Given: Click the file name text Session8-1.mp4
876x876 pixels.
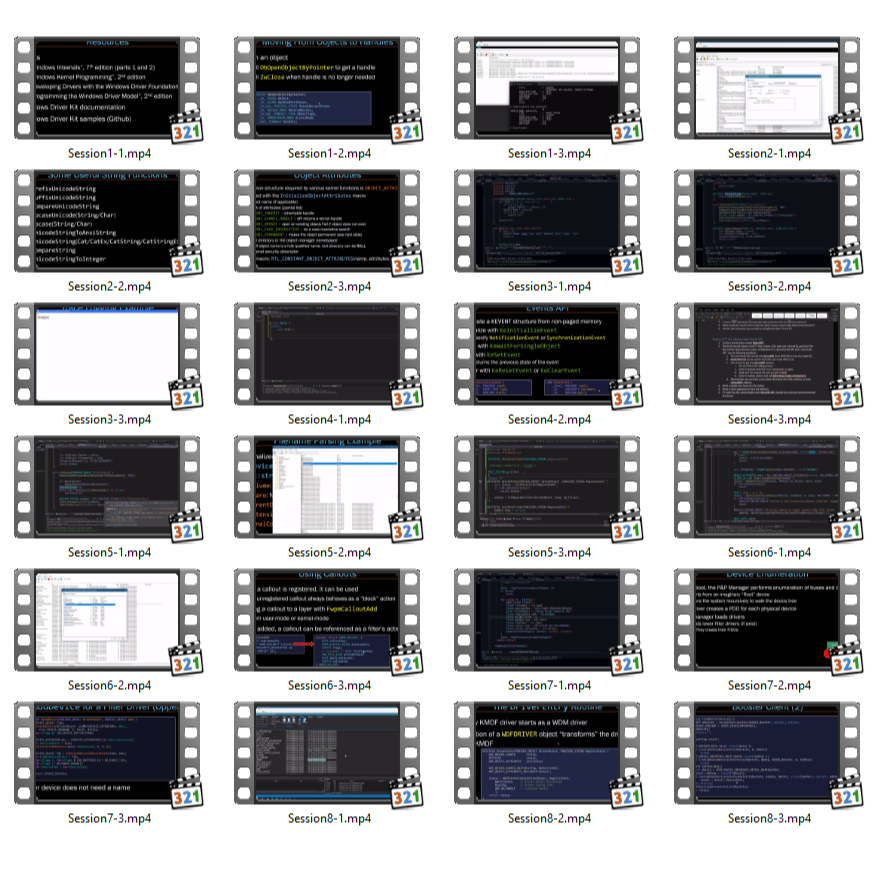Looking at the screenshot, I should 330,818.
